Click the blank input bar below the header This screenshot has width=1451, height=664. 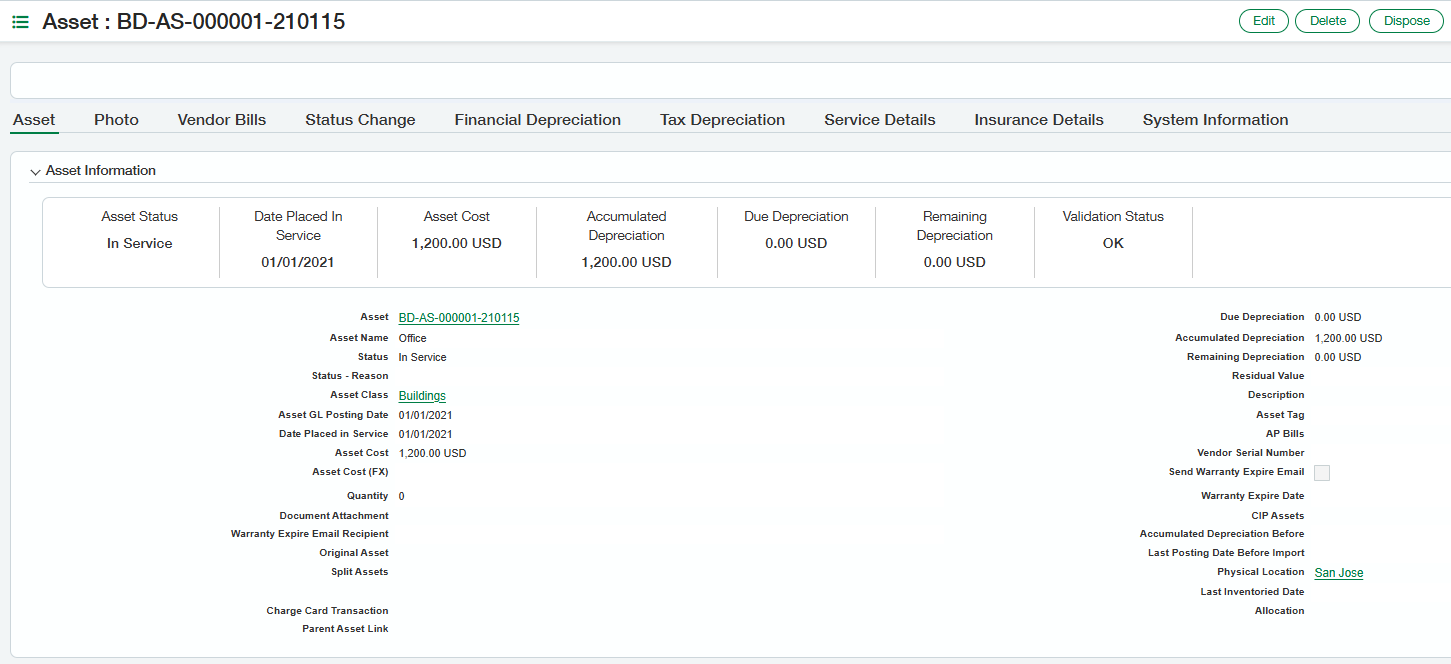(x=725, y=80)
